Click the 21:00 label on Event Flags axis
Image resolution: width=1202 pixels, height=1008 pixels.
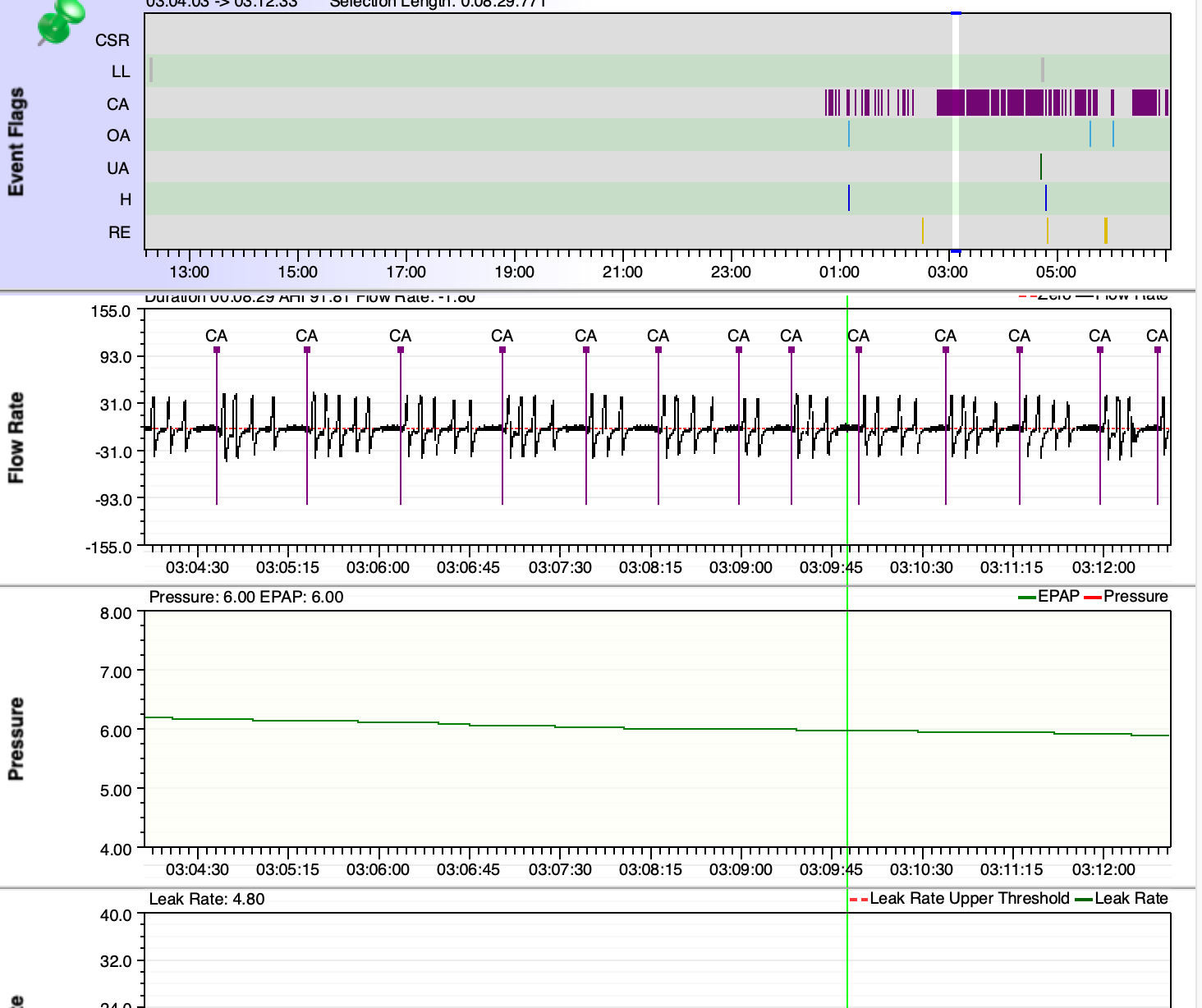tap(622, 272)
